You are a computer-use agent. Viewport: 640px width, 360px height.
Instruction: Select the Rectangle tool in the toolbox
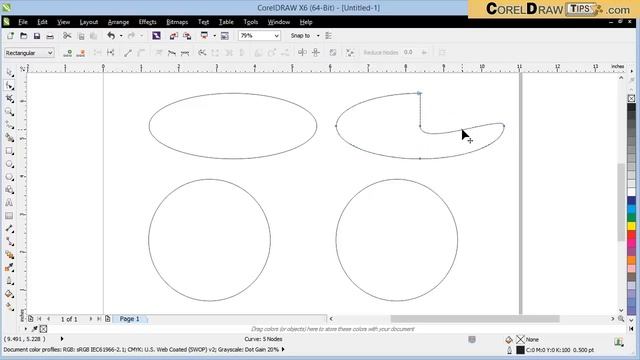point(9,151)
